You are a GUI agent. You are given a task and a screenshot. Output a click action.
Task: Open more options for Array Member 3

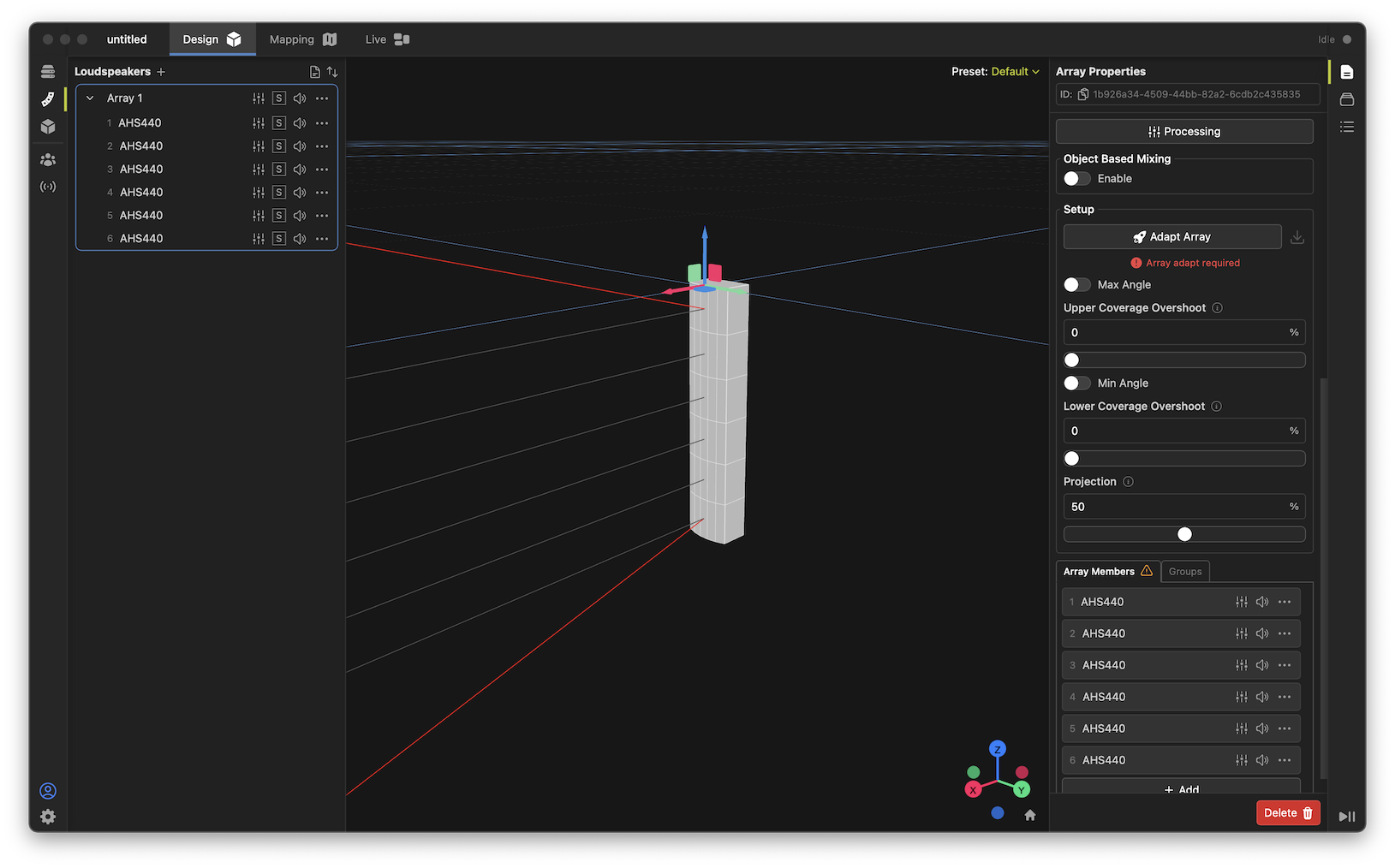tap(1285, 665)
